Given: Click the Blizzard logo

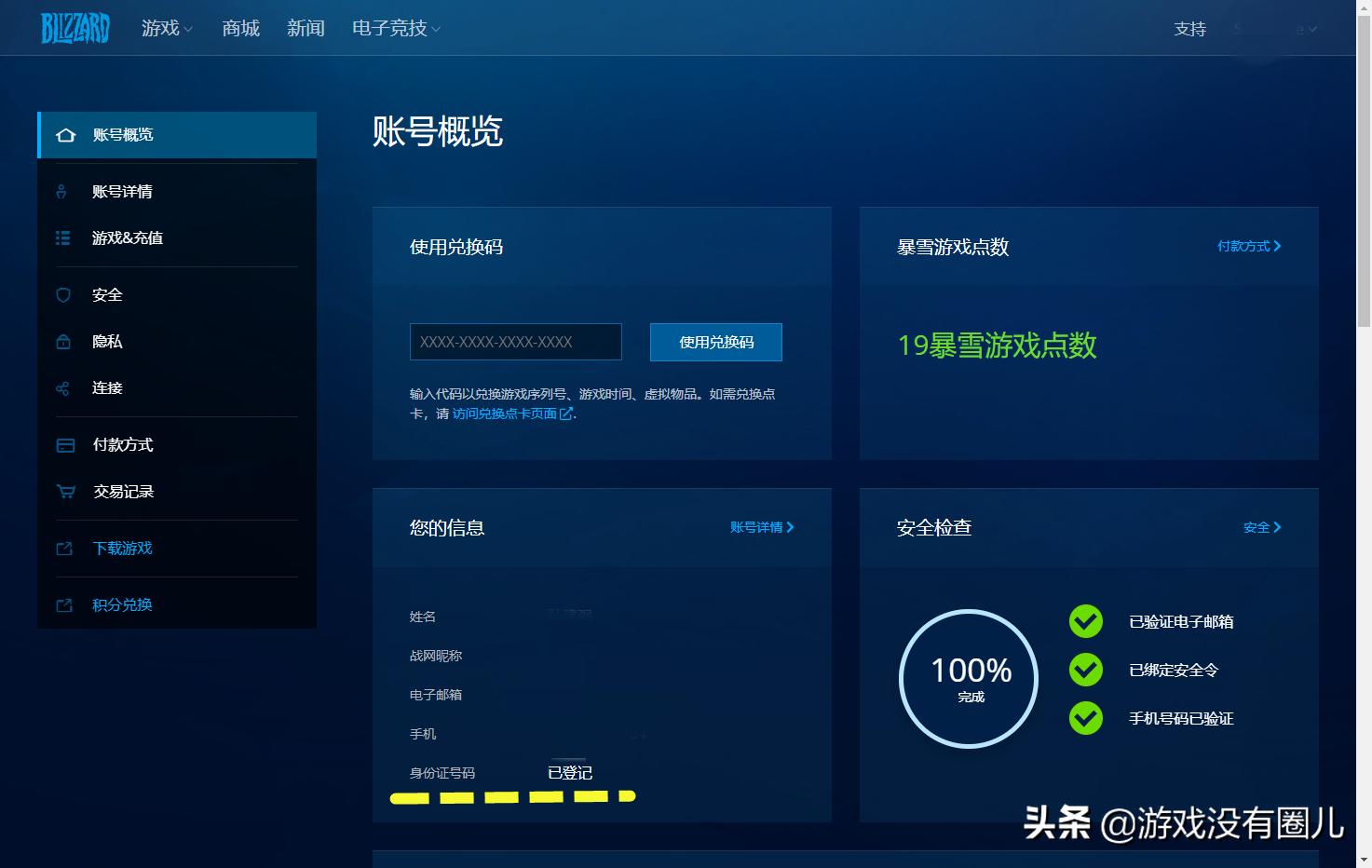Looking at the screenshot, I should [75, 27].
